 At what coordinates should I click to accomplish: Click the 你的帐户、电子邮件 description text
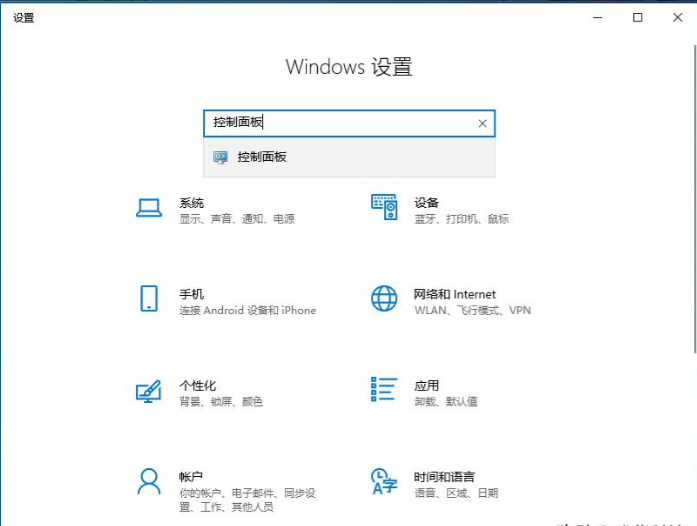[x=247, y=500]
